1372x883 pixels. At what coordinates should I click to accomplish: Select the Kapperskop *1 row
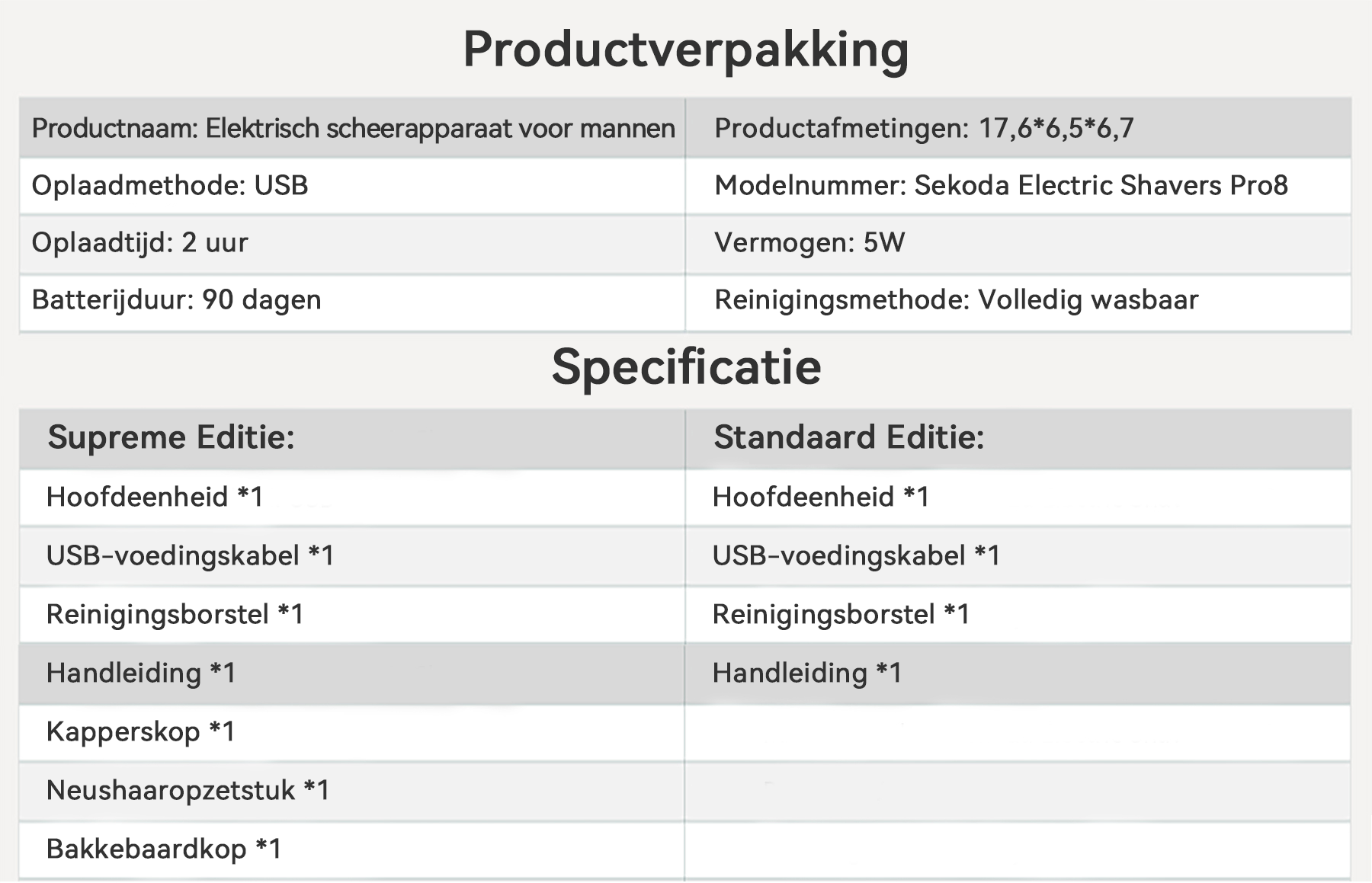141,732
